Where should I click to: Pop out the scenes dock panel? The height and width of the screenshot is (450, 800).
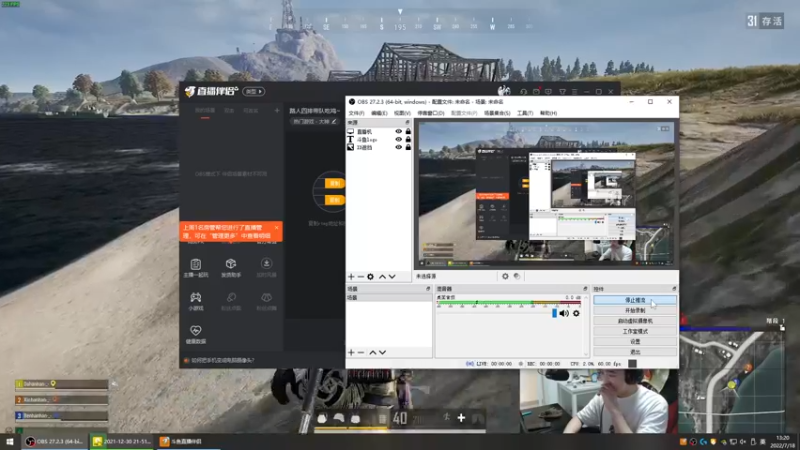pos(428,289)
